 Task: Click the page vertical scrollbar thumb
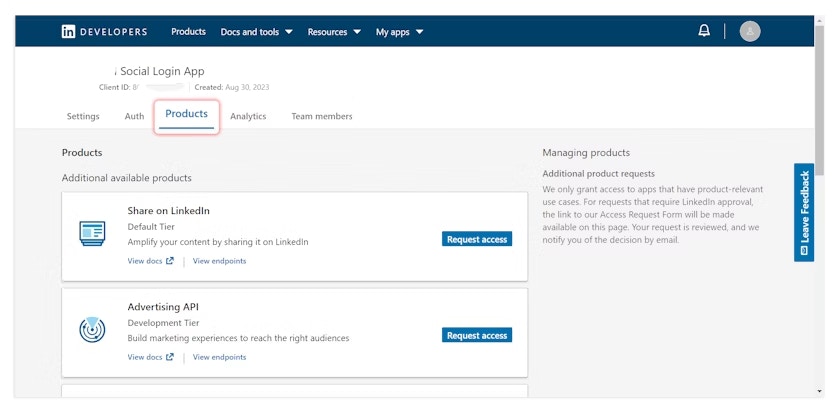[819, 102]
